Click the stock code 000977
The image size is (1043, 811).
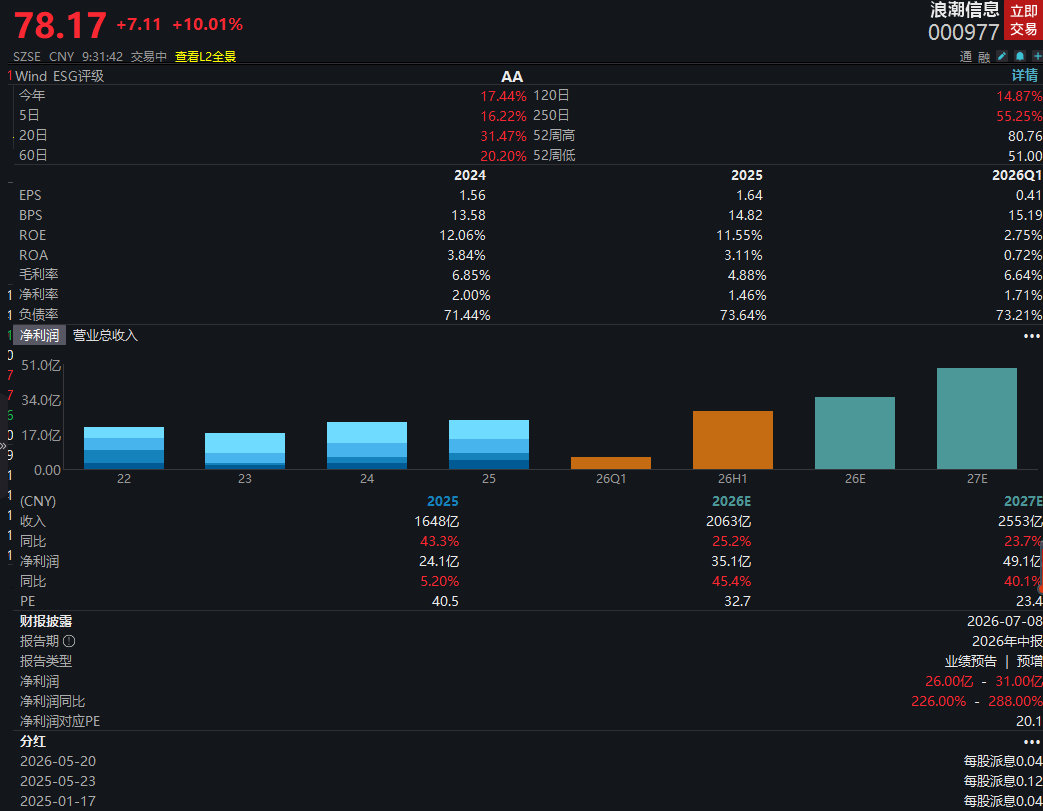pos(963,32)
